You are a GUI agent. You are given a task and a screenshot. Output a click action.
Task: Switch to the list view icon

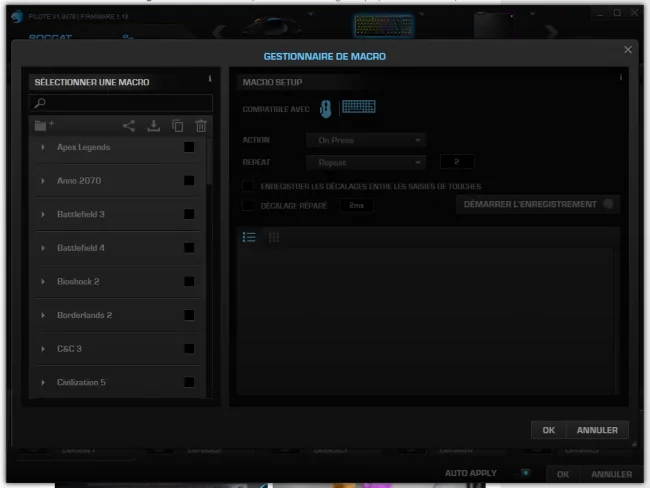pos(249,237)
